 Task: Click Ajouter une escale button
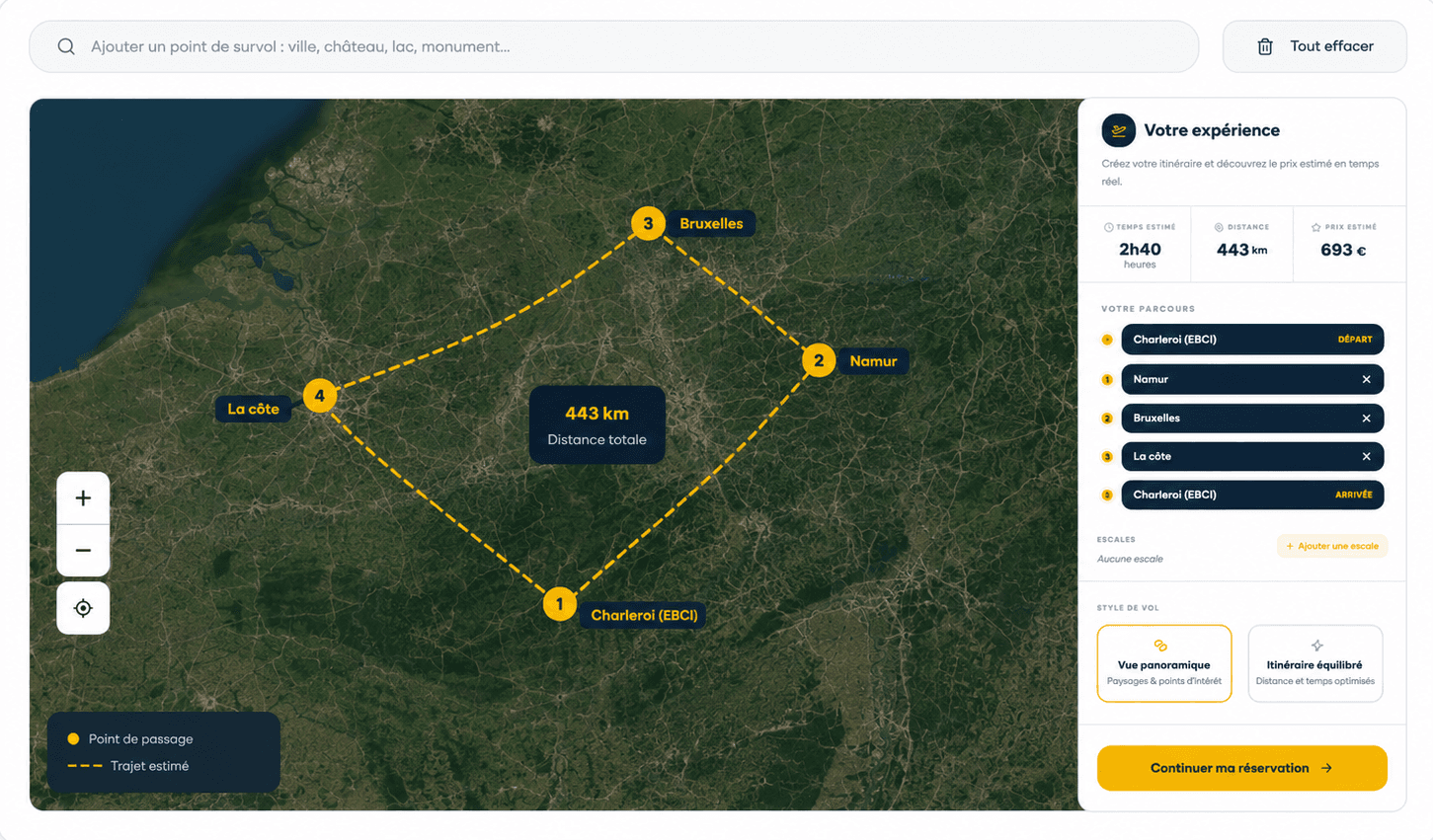(1332, 546)
